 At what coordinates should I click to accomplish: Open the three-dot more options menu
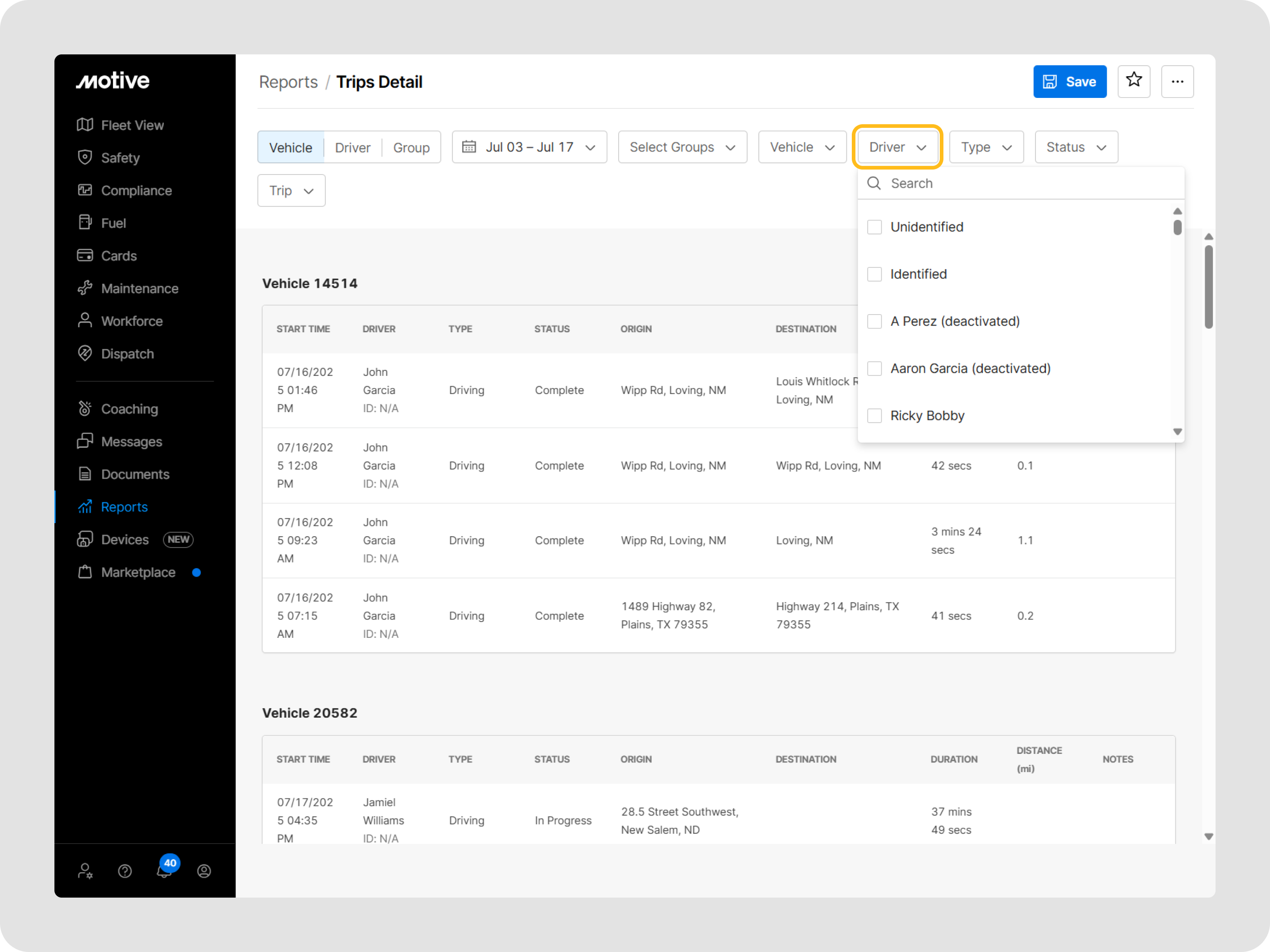(1177, 82)
